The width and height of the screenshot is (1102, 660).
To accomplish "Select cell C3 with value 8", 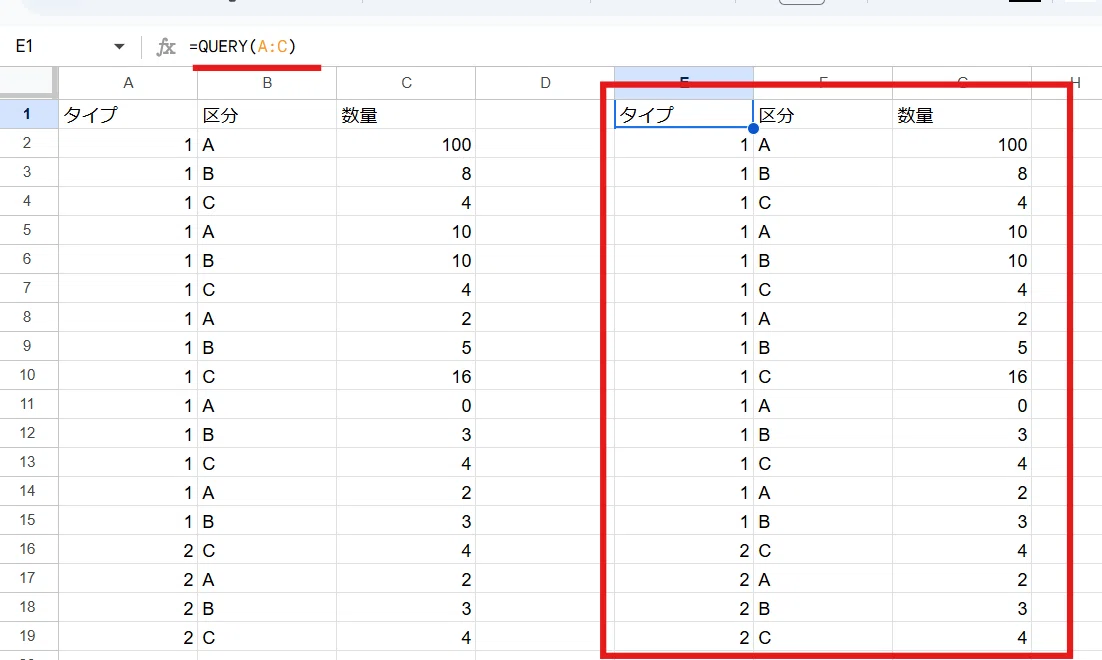I will click(x=406, y=172).
